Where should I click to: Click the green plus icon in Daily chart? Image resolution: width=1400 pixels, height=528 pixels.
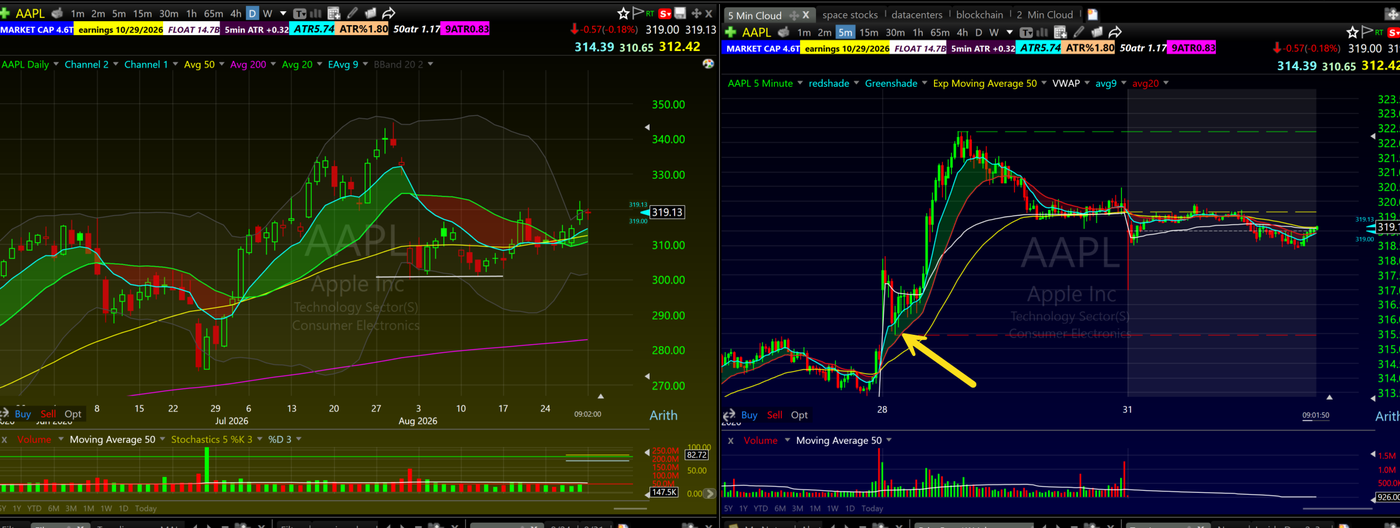point(6,14)
